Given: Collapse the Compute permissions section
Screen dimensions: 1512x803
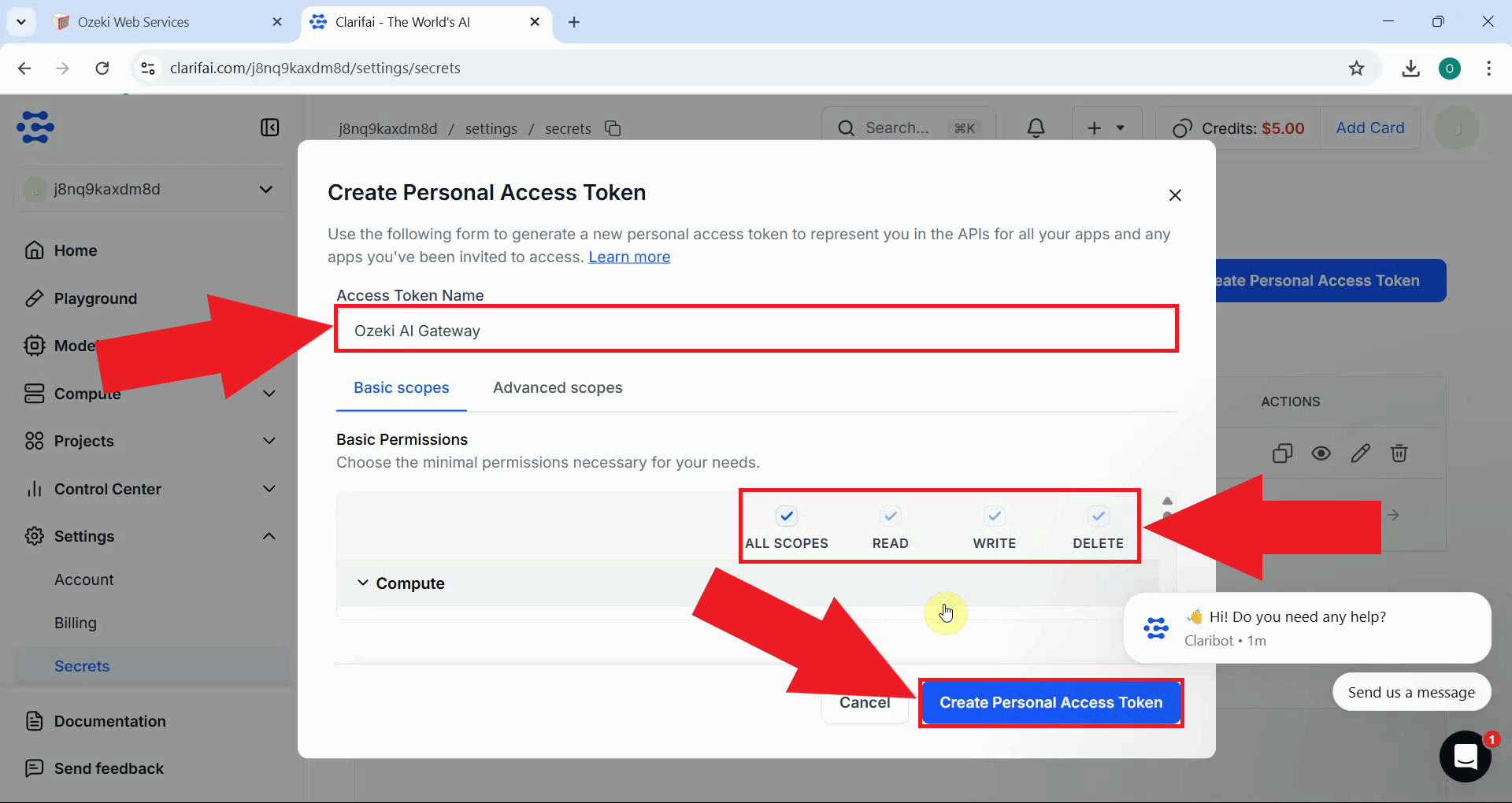Looking at the screenshot, I should pos(363,583).
